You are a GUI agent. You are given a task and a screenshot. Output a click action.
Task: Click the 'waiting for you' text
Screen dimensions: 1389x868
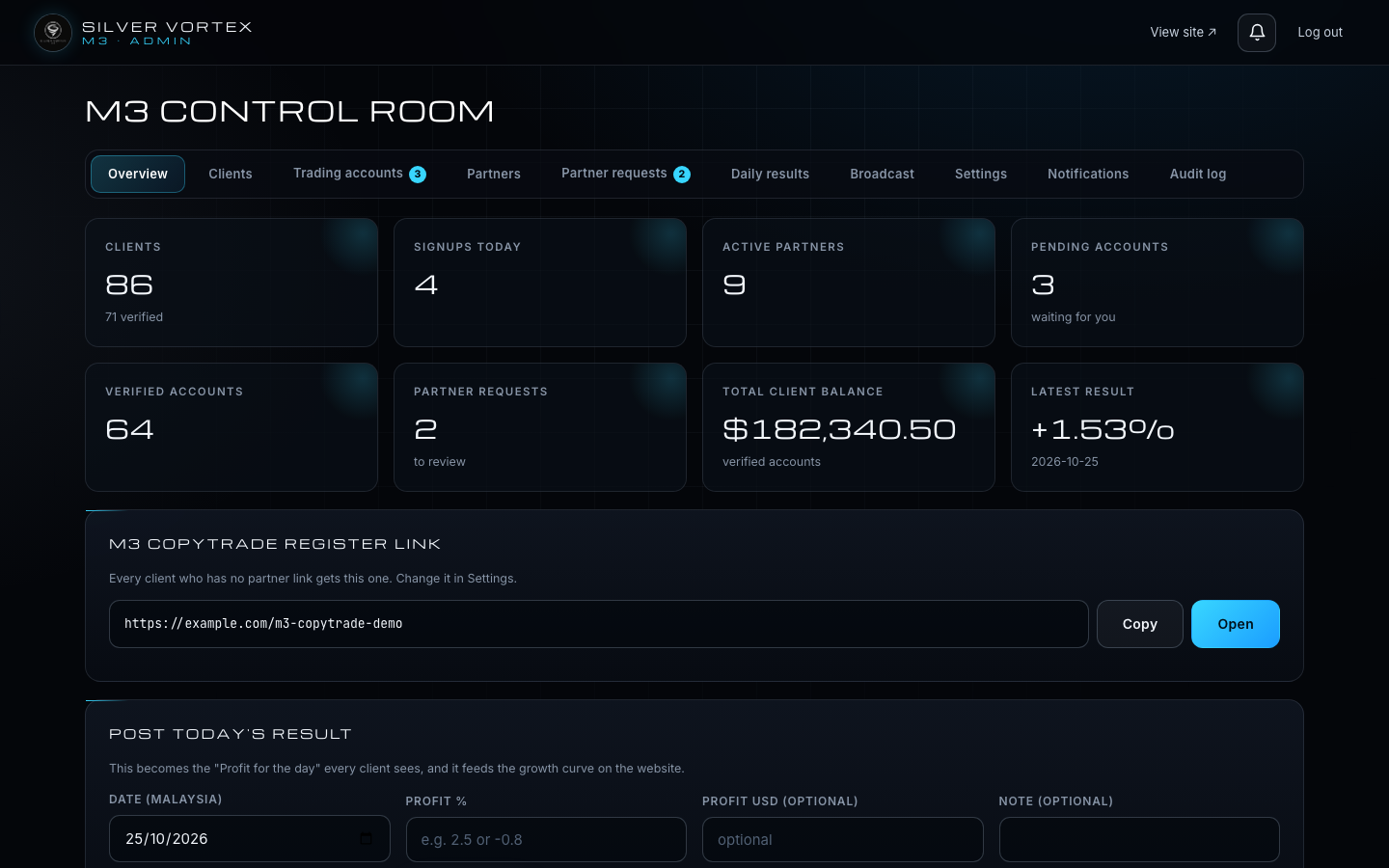[1073, 317]
